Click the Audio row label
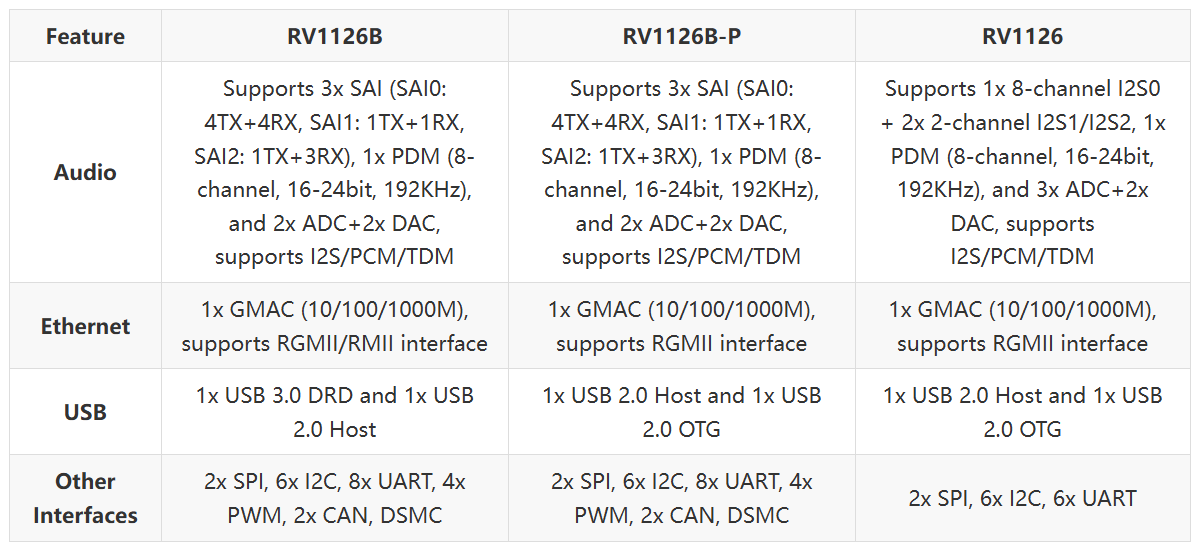The image size is (1199, 547). (85, 172)
